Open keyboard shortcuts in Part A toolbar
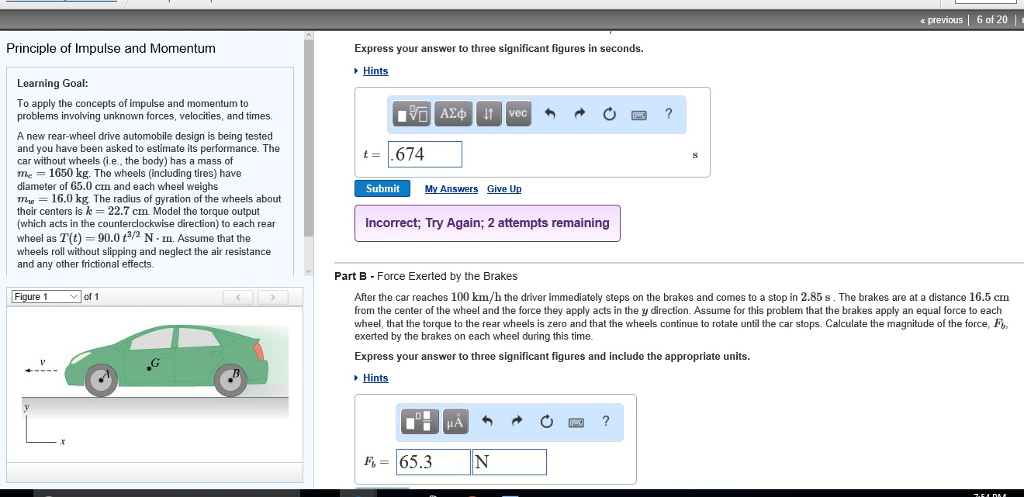The height and width of the screenshot is (497, 1024). pyautogui.click(x=638, y=115)
